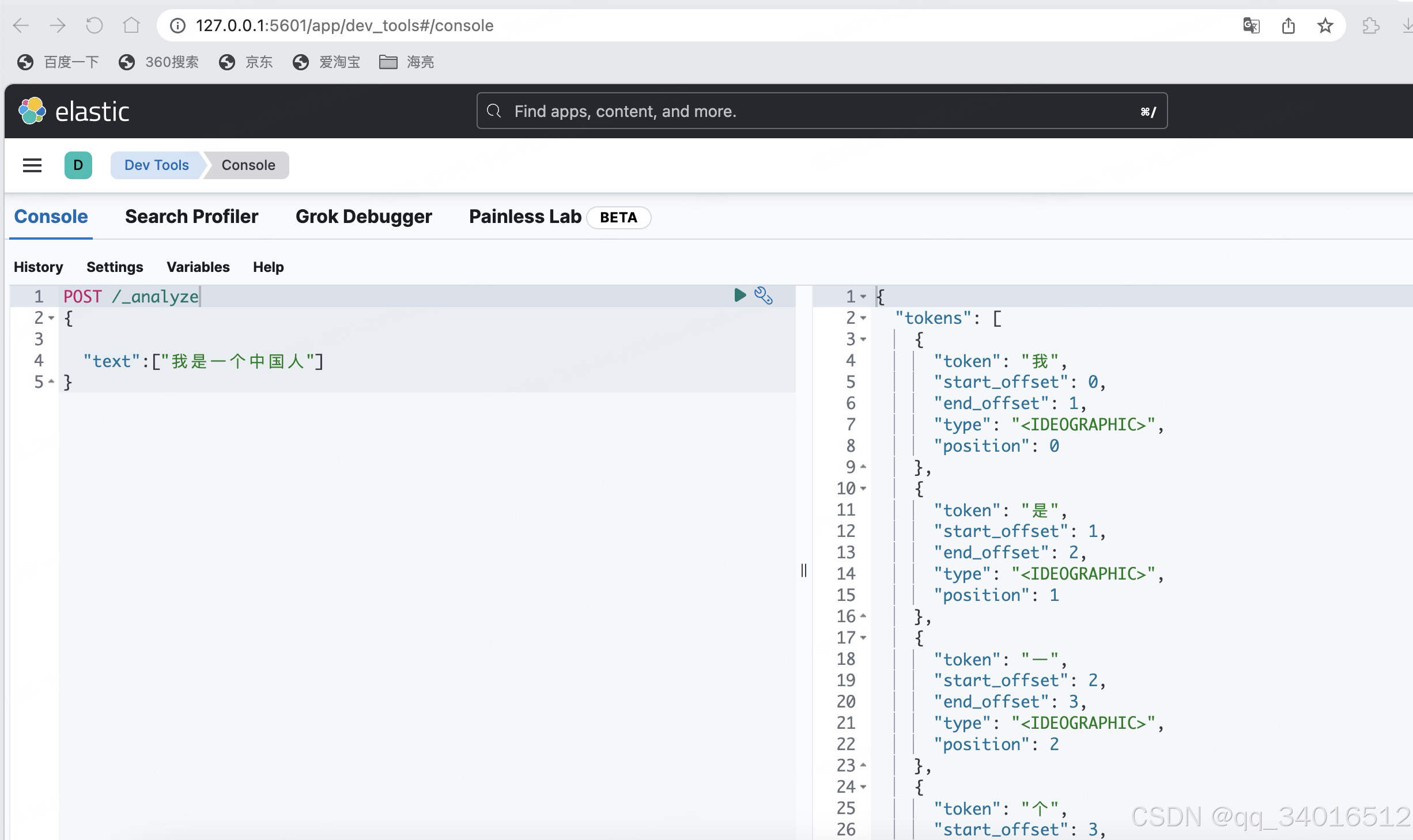Collapse the tokens array on output line 2
This screenshot has width=1413, height=840.
pyautogui.click(x=863, y=318)
